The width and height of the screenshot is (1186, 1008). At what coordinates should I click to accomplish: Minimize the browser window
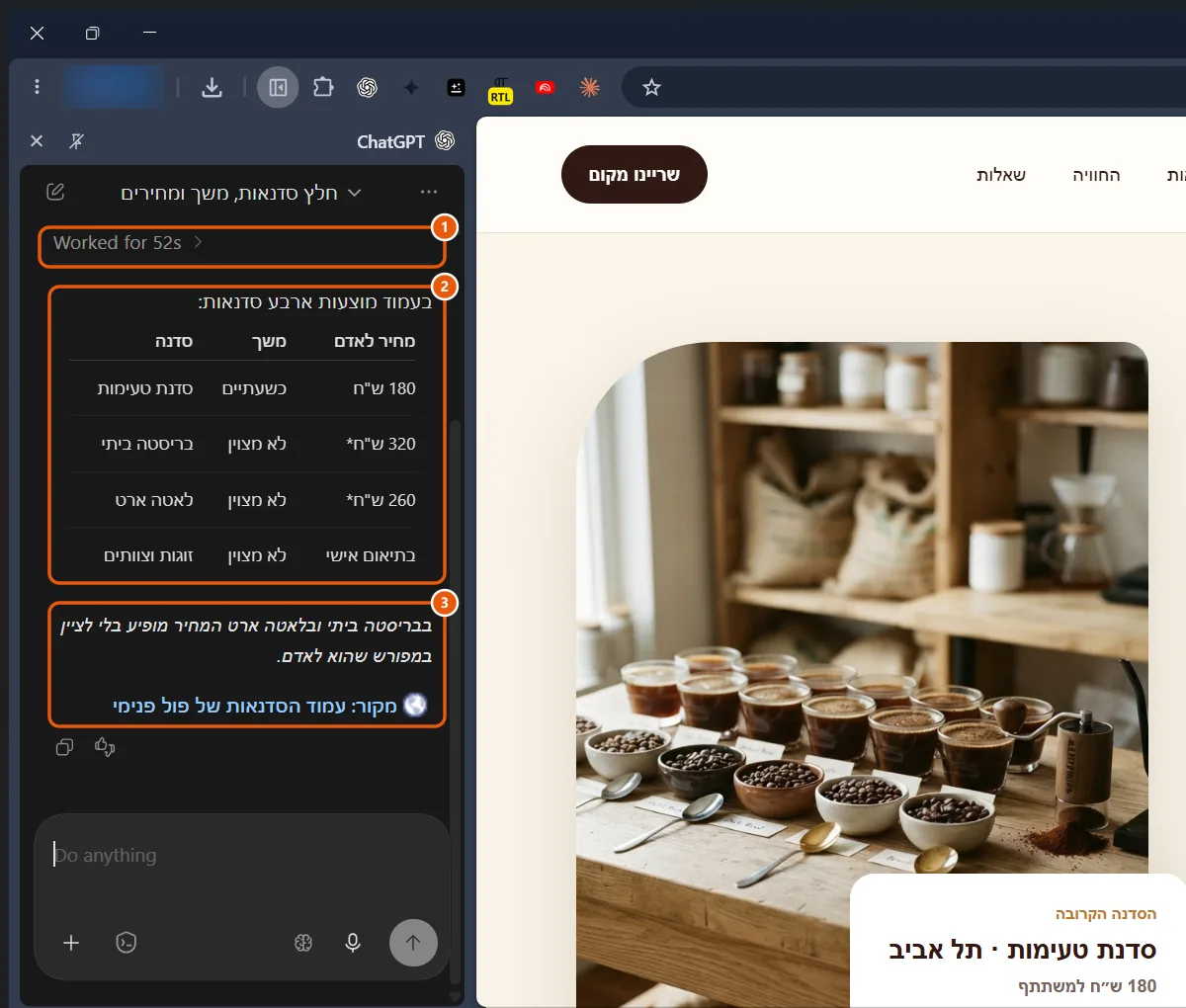click(149, 33)
